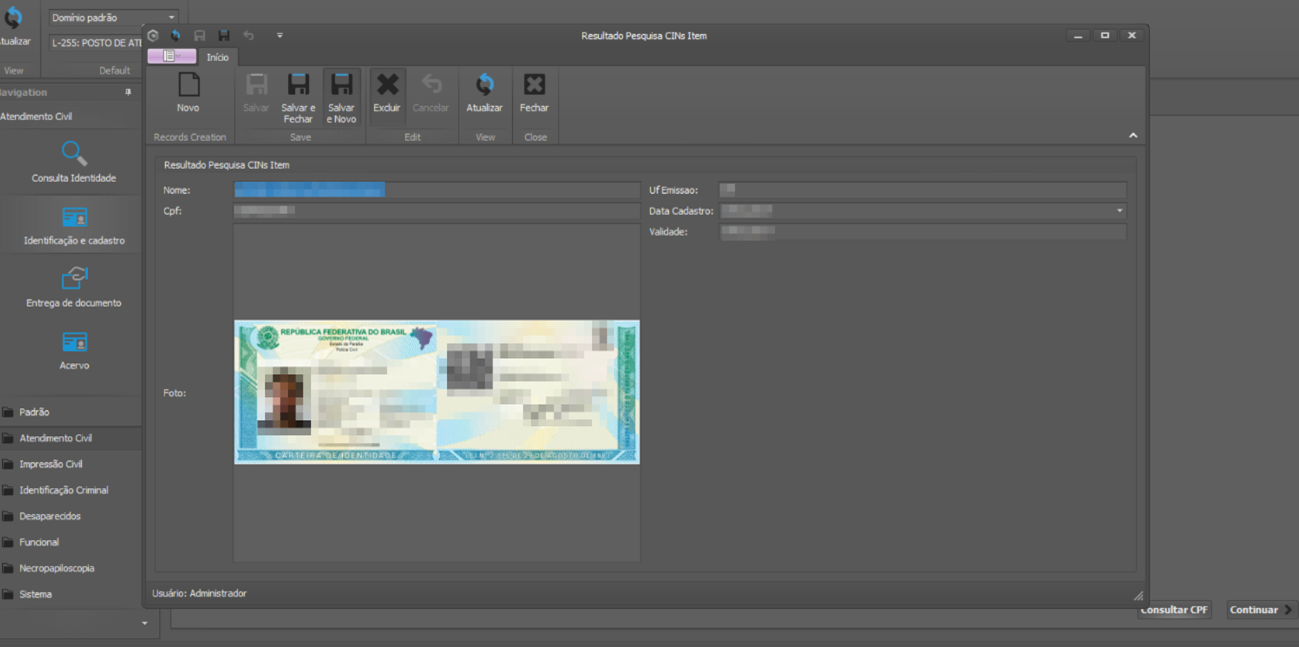Open the L-255: POSTO DE AT... combo box

96,43
